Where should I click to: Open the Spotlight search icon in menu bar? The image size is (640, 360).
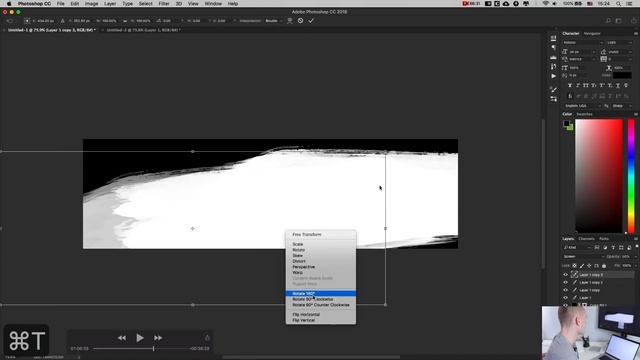coord(619,4)
